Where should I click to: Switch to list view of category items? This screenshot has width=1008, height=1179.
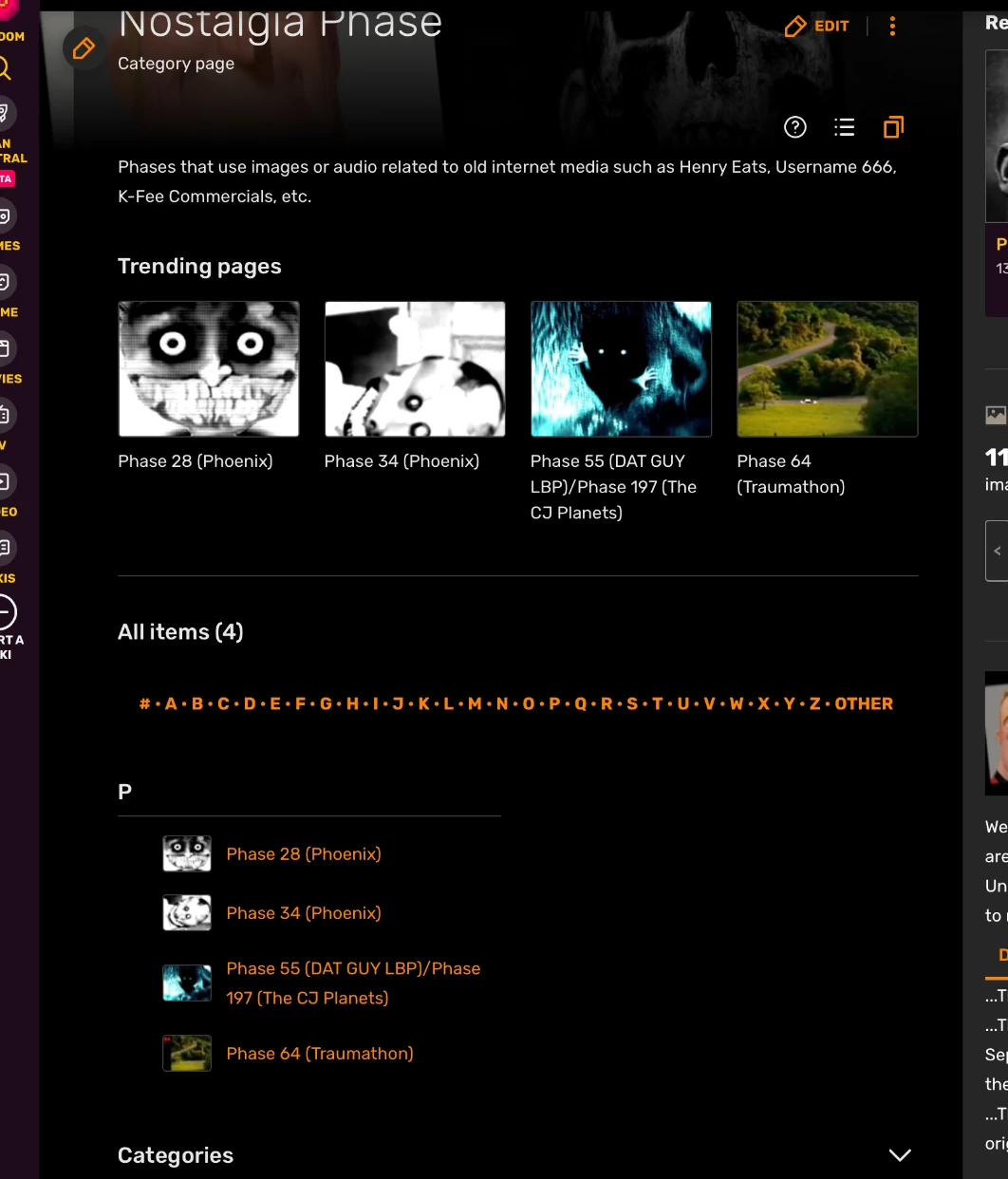(x=844, y=126)
